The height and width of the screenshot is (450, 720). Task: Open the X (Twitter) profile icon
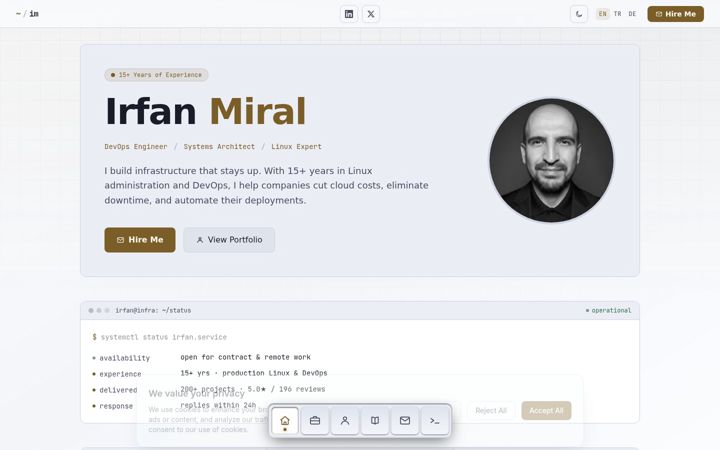(371, 14)
